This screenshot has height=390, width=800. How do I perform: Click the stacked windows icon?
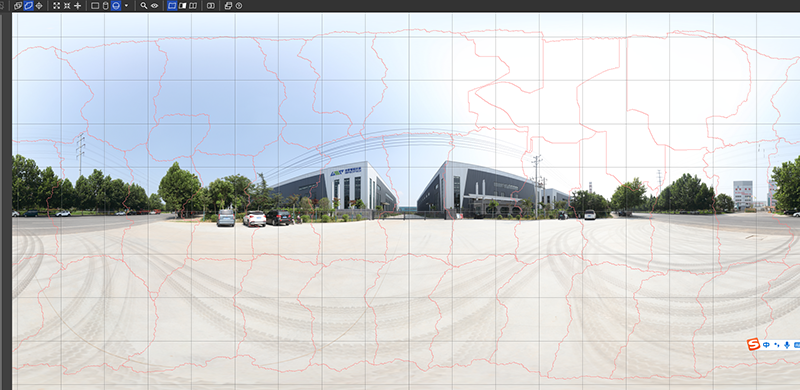[x=229, y=6]
